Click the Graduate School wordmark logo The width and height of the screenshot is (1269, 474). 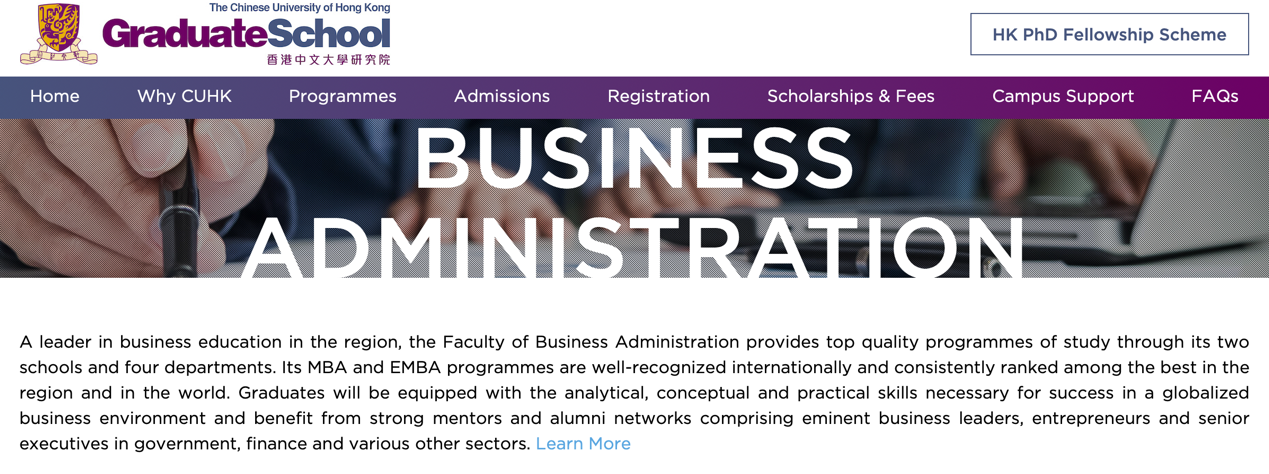coord(246,34)
